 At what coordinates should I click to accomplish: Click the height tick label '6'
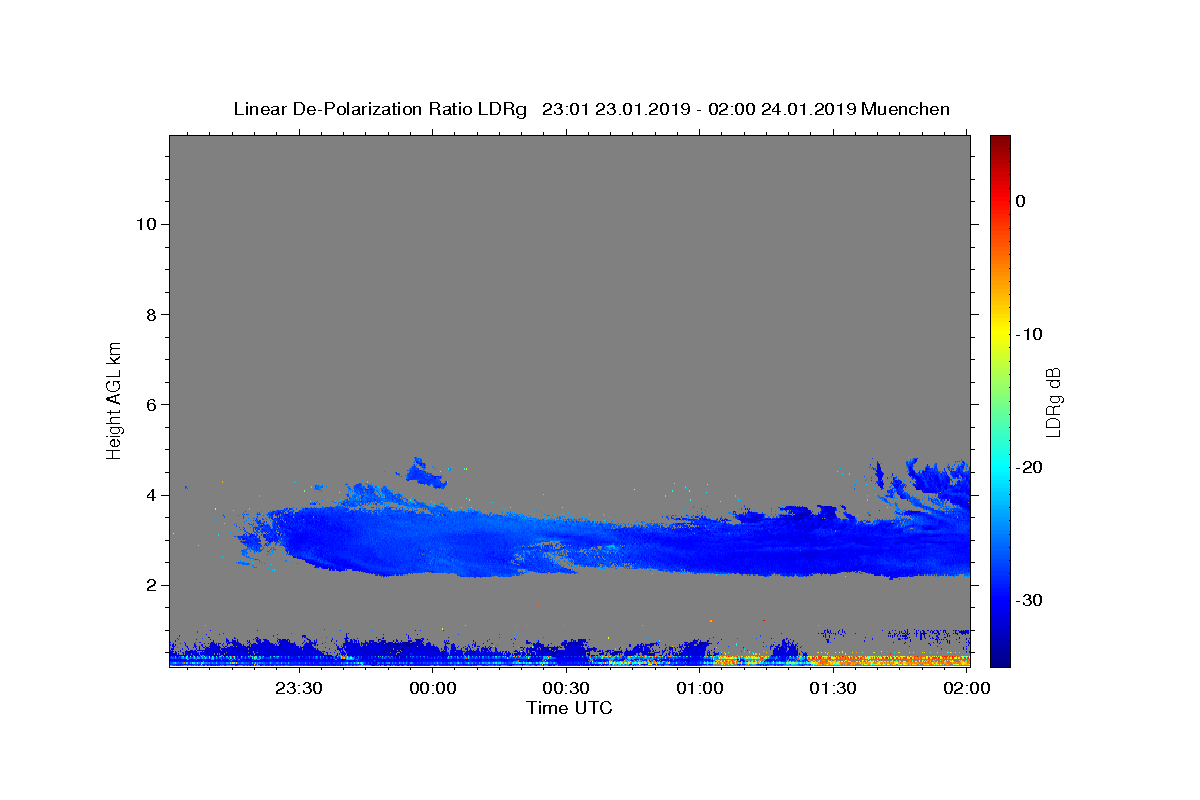tap(149, 405)
